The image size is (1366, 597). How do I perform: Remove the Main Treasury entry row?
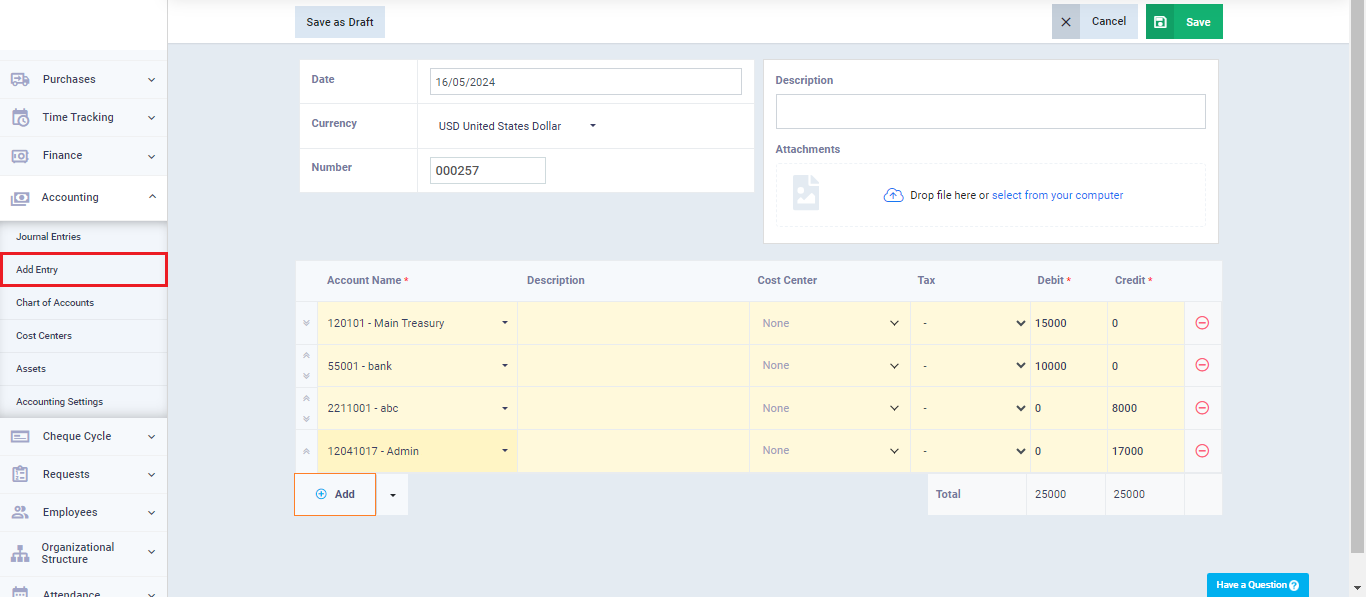(1202, 323)
